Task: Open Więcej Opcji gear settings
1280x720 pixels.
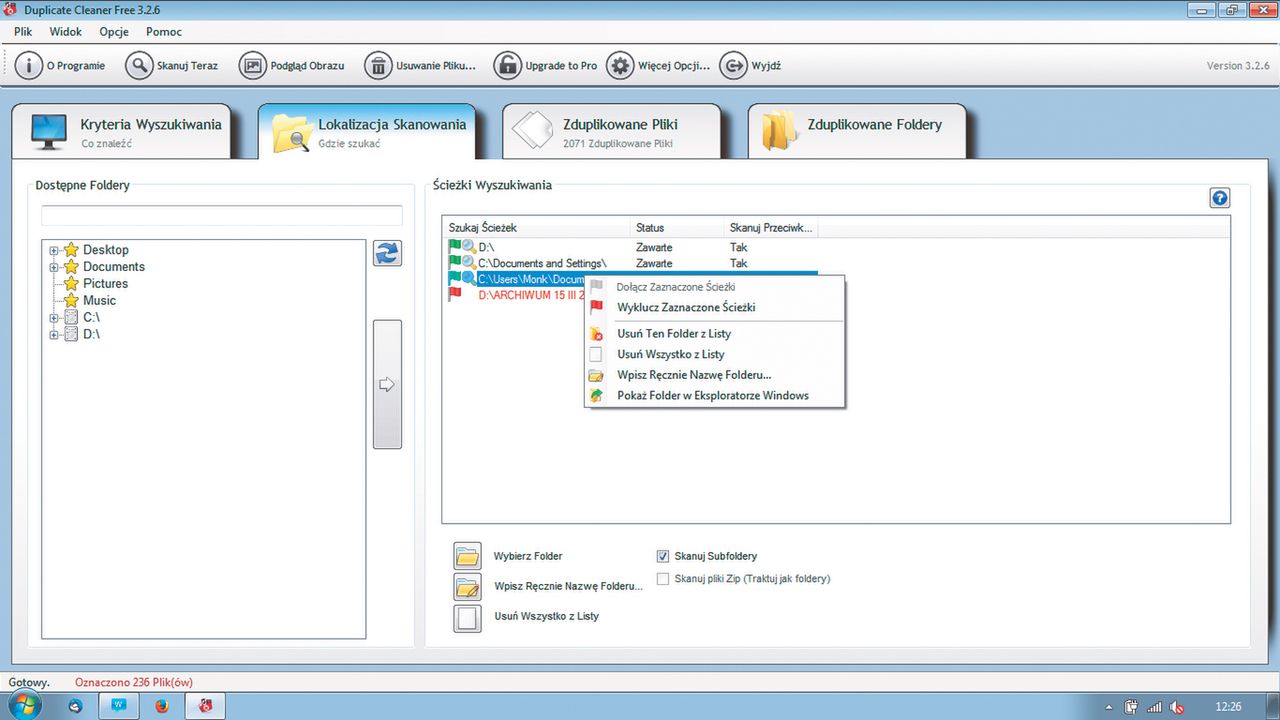Action: 659,66
